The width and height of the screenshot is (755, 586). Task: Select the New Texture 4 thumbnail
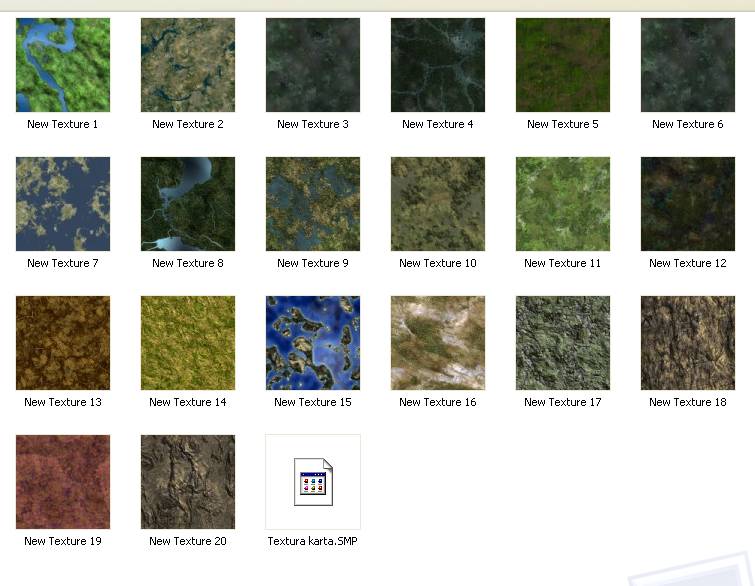click(x=438, y=65)
